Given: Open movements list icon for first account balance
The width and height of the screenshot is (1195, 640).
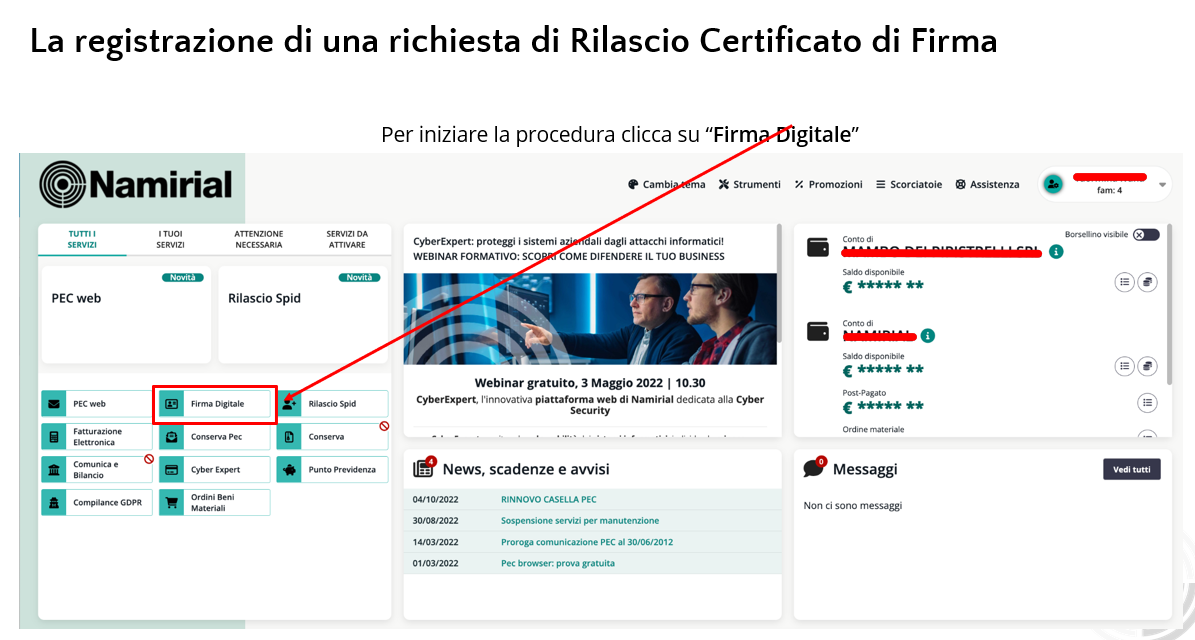Looking at the screenshot, I should (x=1124, y=283).
